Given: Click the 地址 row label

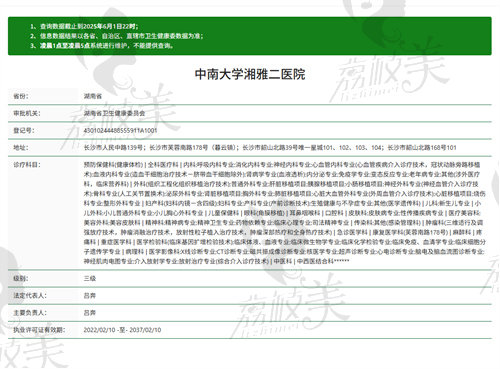Looking at the screenshot, I should click(21, 147).
